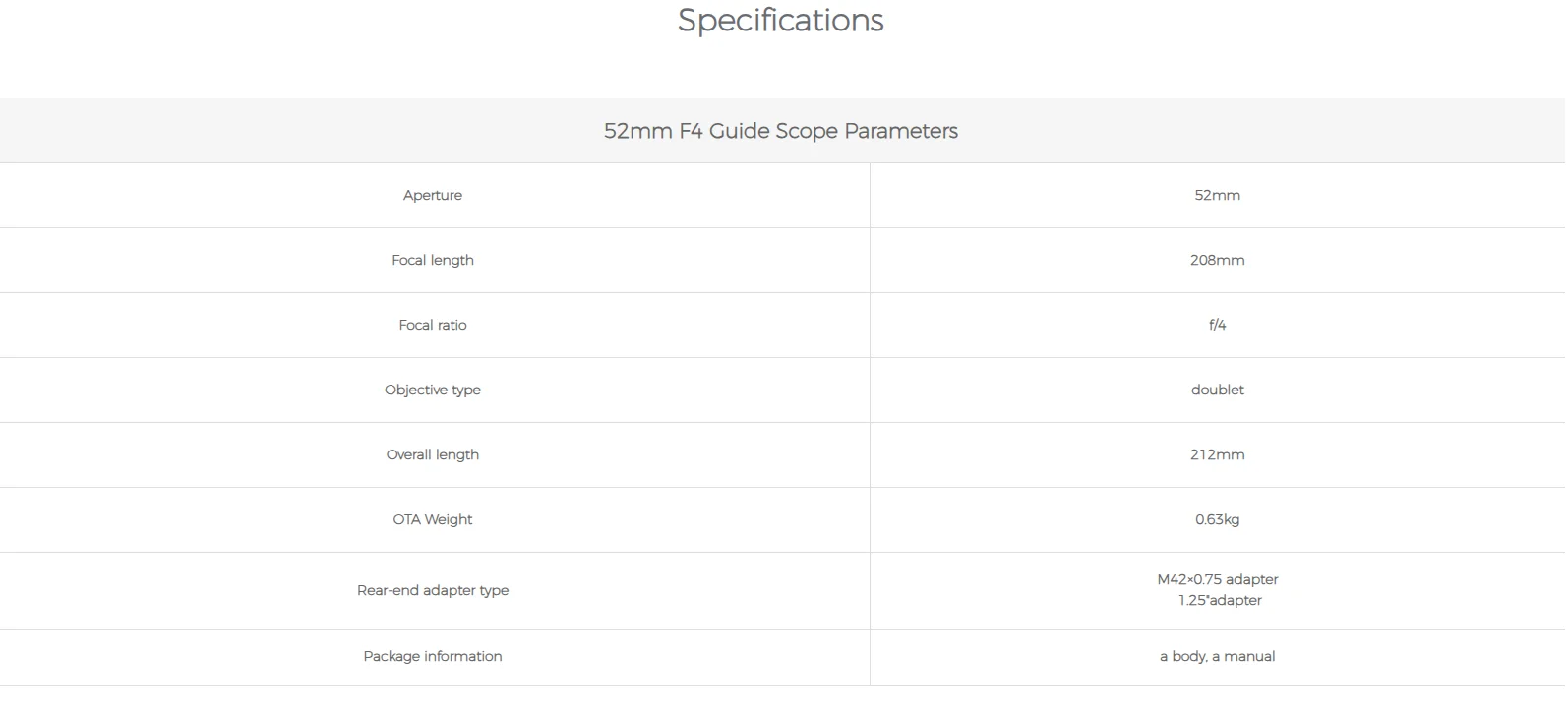Click the 52mm F4 Guide Scope Parameters header
1568x722 pixels.
(x=780, y=131)
